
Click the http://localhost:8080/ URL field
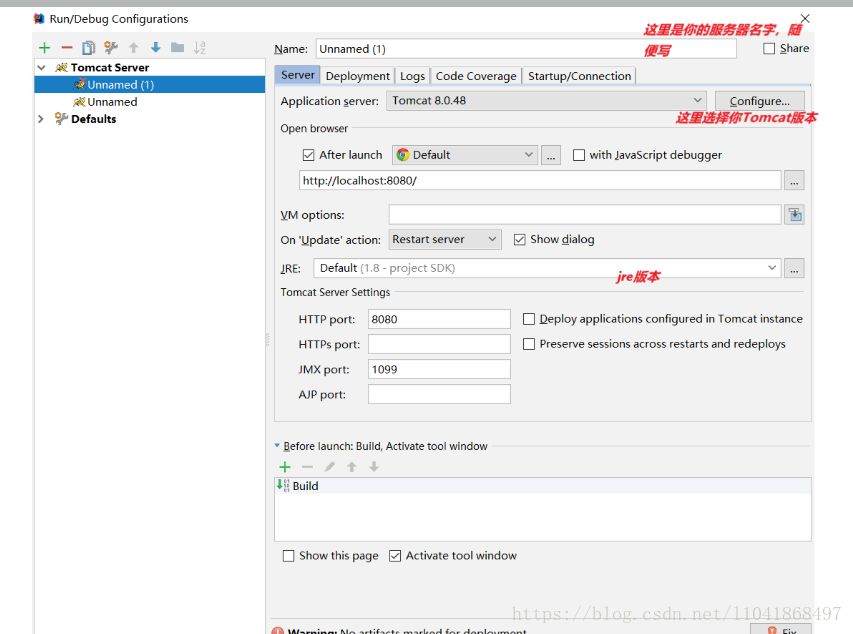pos(540,181)
